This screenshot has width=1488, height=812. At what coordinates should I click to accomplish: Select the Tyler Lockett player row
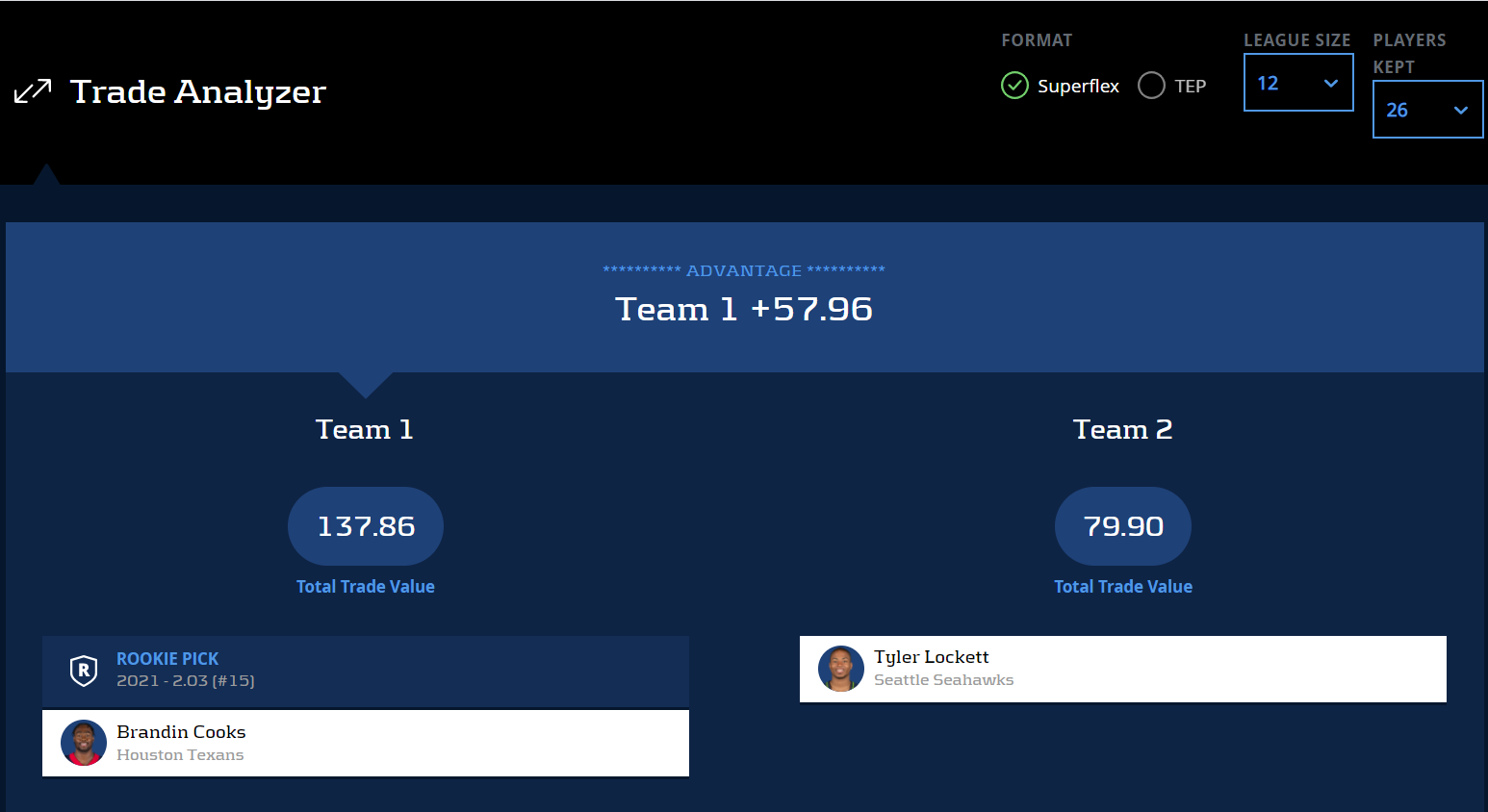coord(1122,669)
